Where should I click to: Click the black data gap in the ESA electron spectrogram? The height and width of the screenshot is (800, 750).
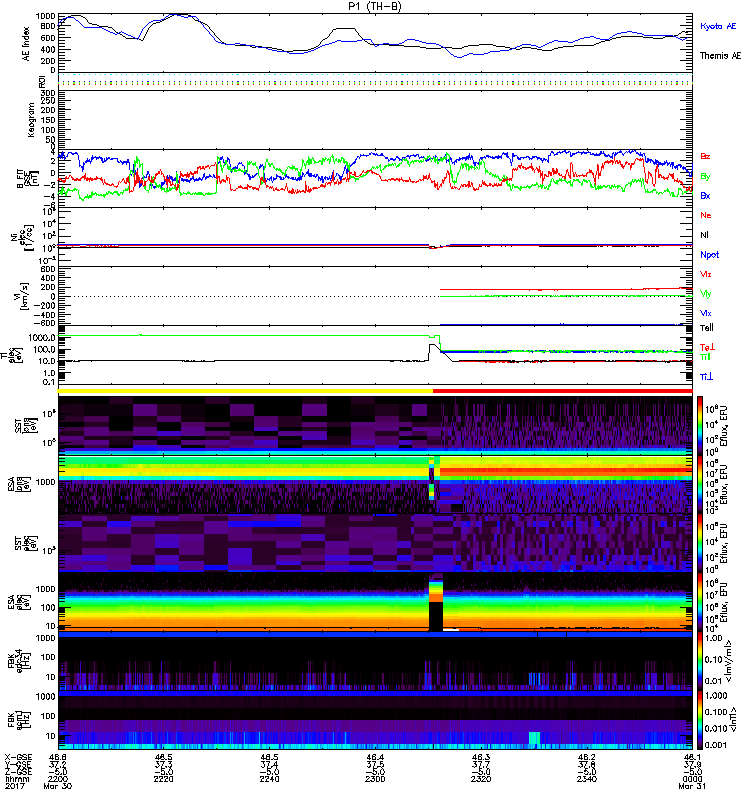click(436, 617)
